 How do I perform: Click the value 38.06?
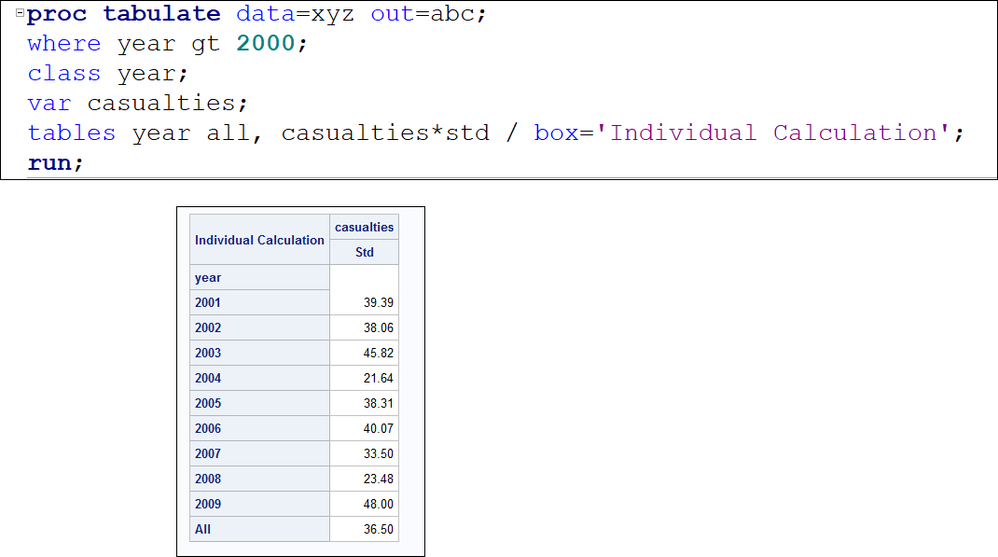pyautogui.click(x=378, y=328)
